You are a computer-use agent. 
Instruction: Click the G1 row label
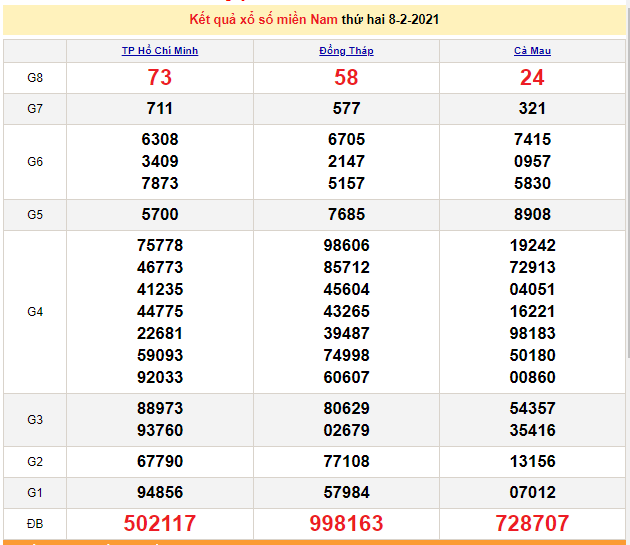click(35, 492)
